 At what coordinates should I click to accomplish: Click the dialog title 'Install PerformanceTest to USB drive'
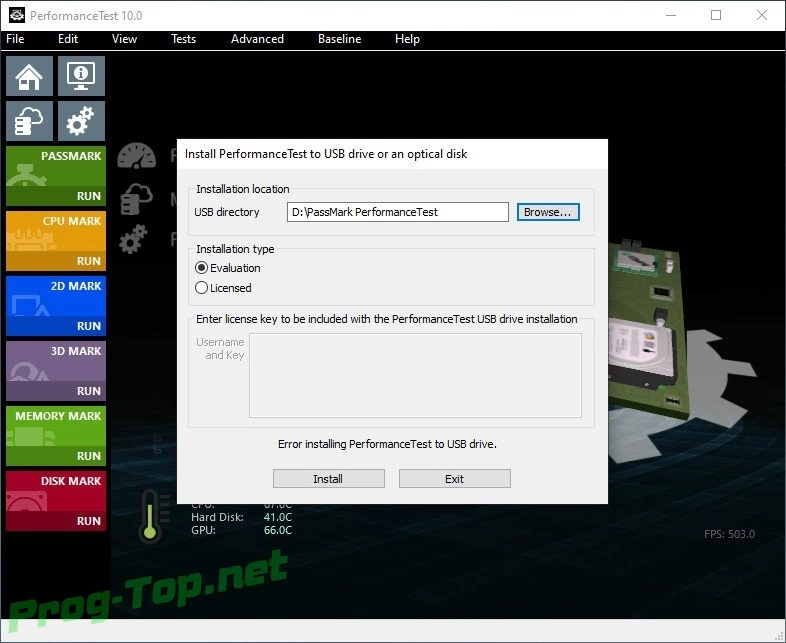point(326,154)
